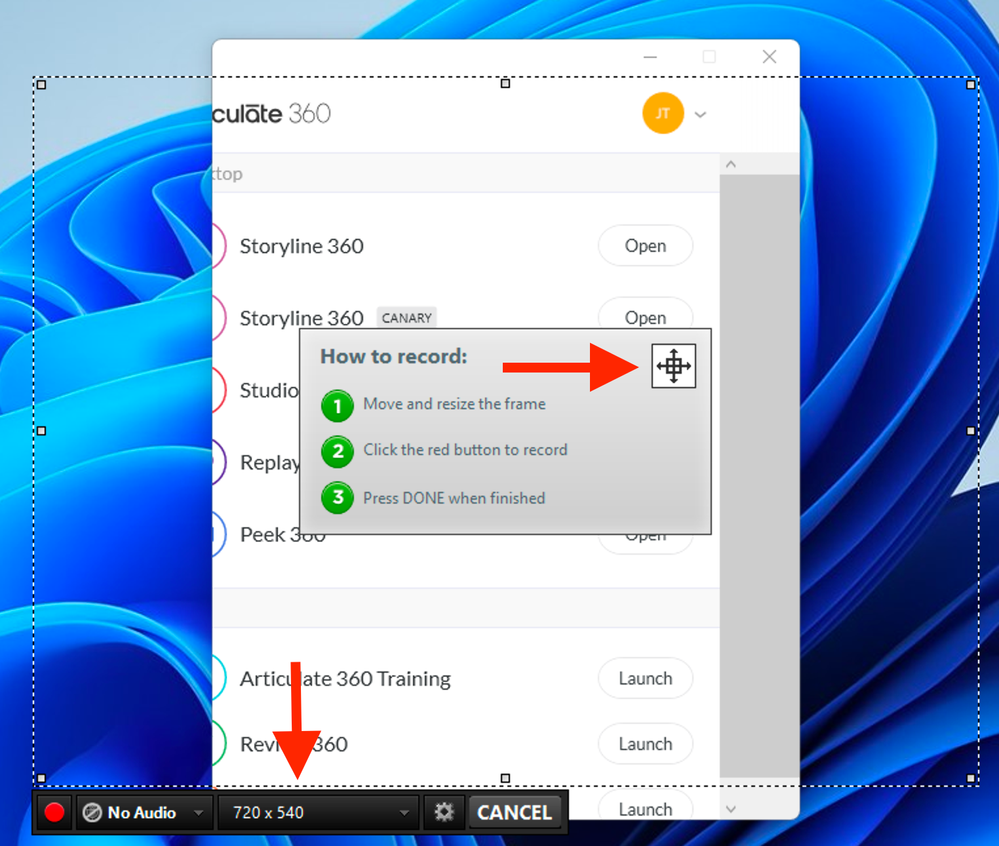Click the right-middle frame resize handle
This screenshot has width=999, height=846.
point(970,431)
